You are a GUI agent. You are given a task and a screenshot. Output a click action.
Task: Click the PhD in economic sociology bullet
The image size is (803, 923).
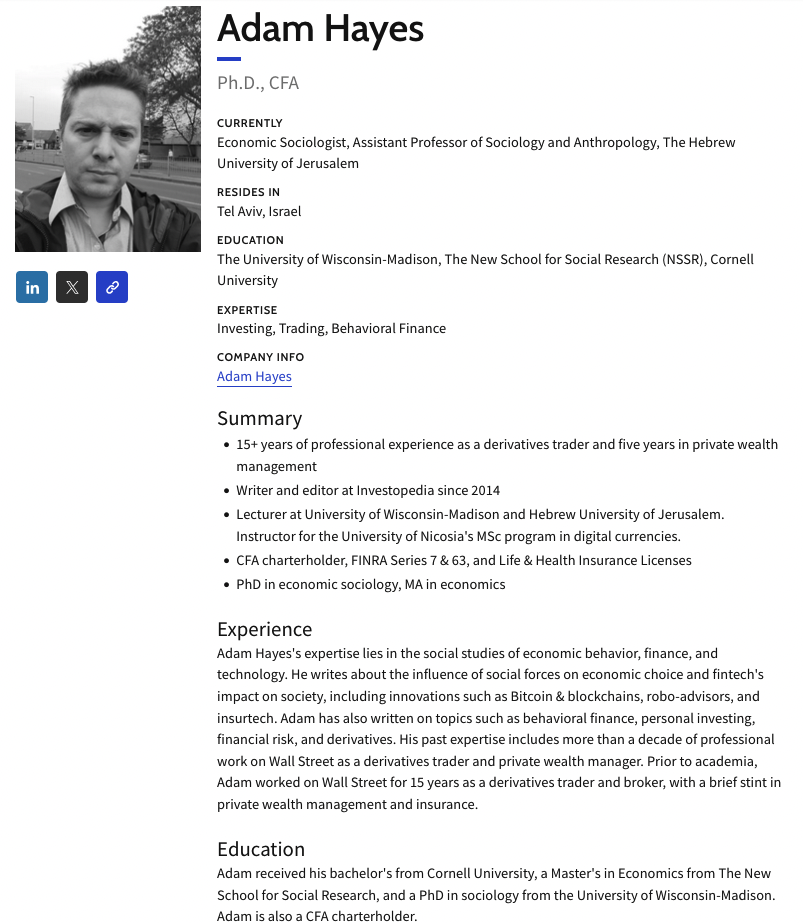(370, 584)
